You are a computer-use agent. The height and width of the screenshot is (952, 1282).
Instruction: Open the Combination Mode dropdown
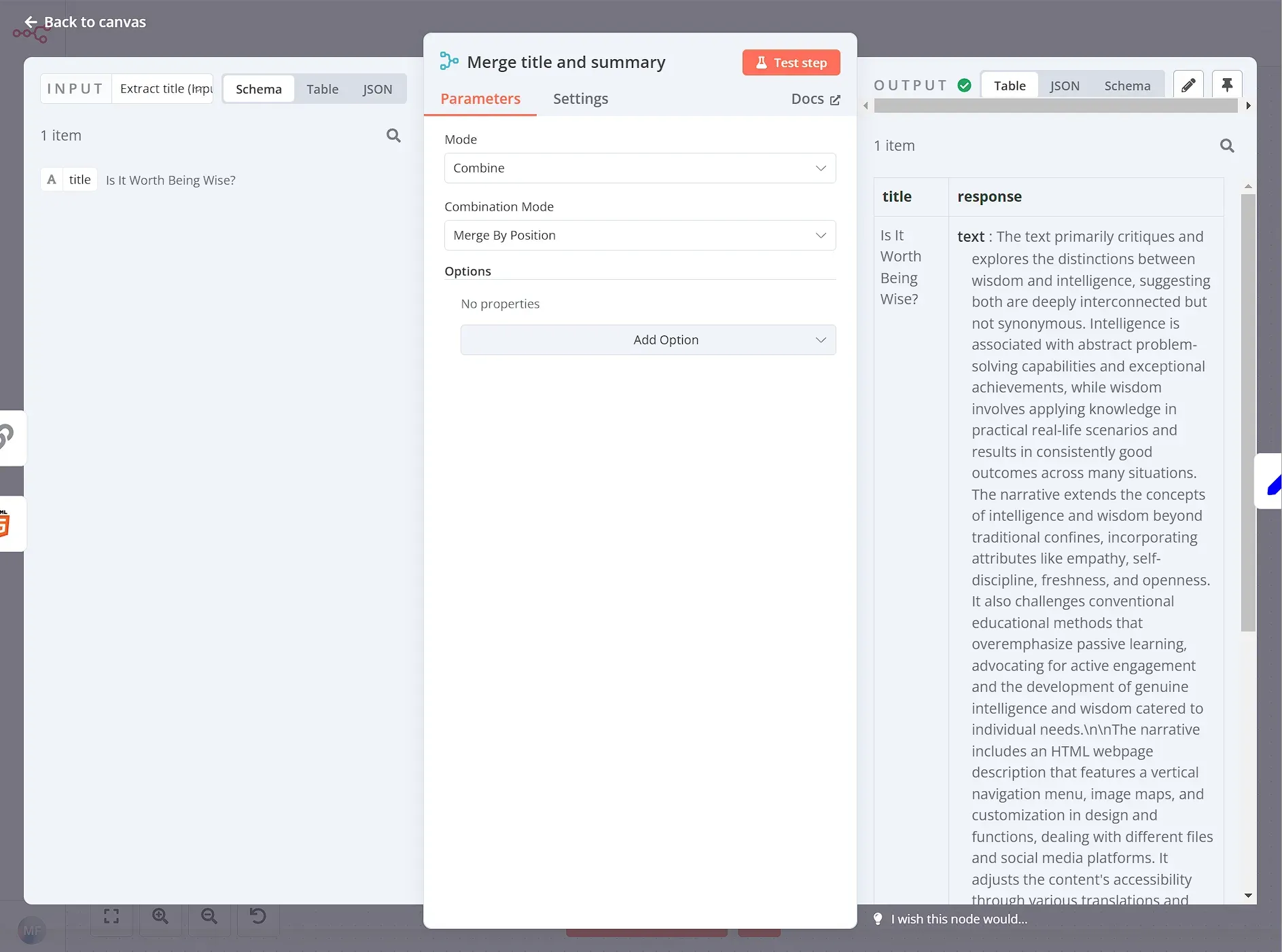pyautogui.click(x=640, y=235)
